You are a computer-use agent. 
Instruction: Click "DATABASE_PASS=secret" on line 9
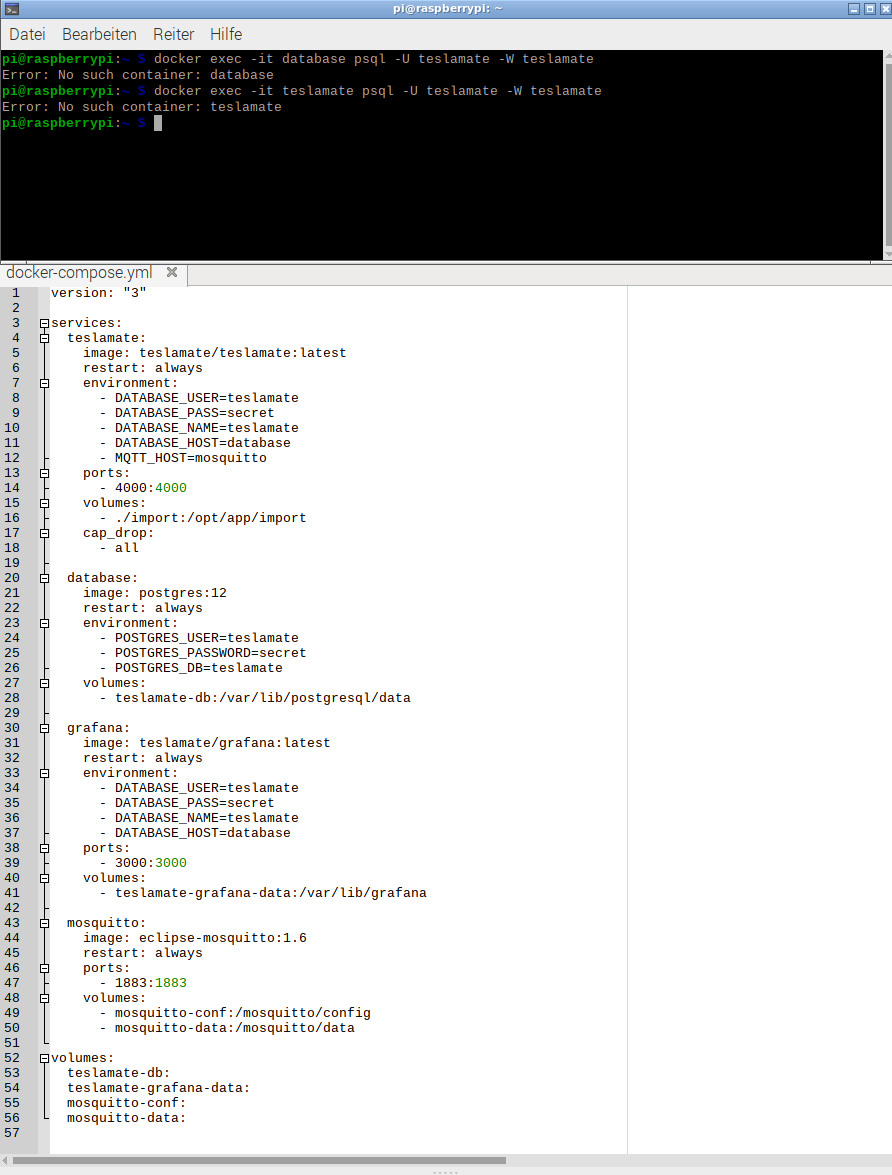pyautogui.click(x=194, y=413)
